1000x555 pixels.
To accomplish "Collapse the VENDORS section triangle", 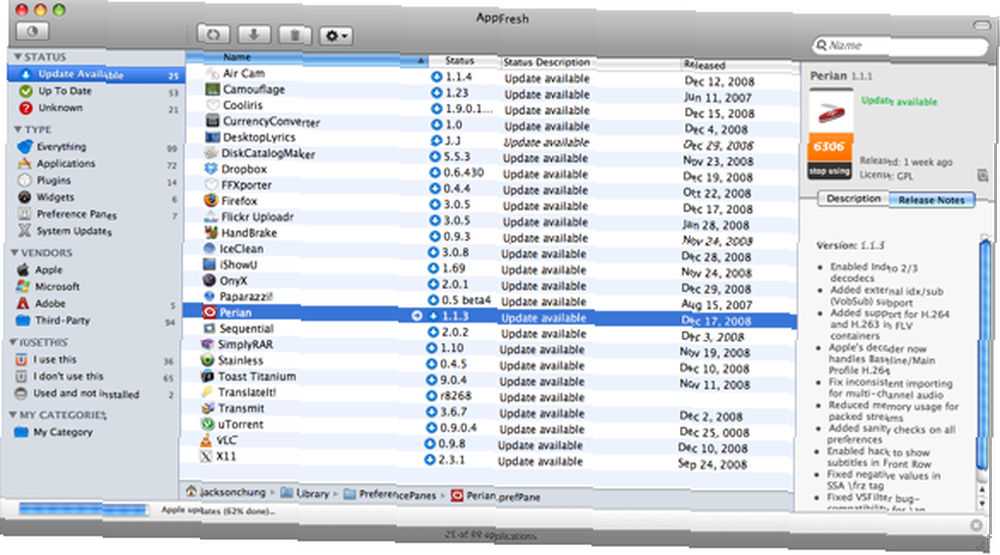I will (15, 253).
